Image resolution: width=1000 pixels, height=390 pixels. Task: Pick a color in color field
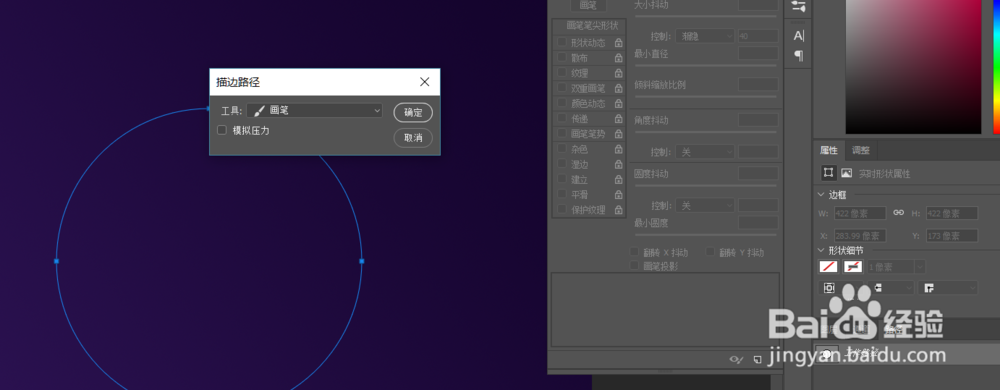pyautogui.click(x=913, y=67)
